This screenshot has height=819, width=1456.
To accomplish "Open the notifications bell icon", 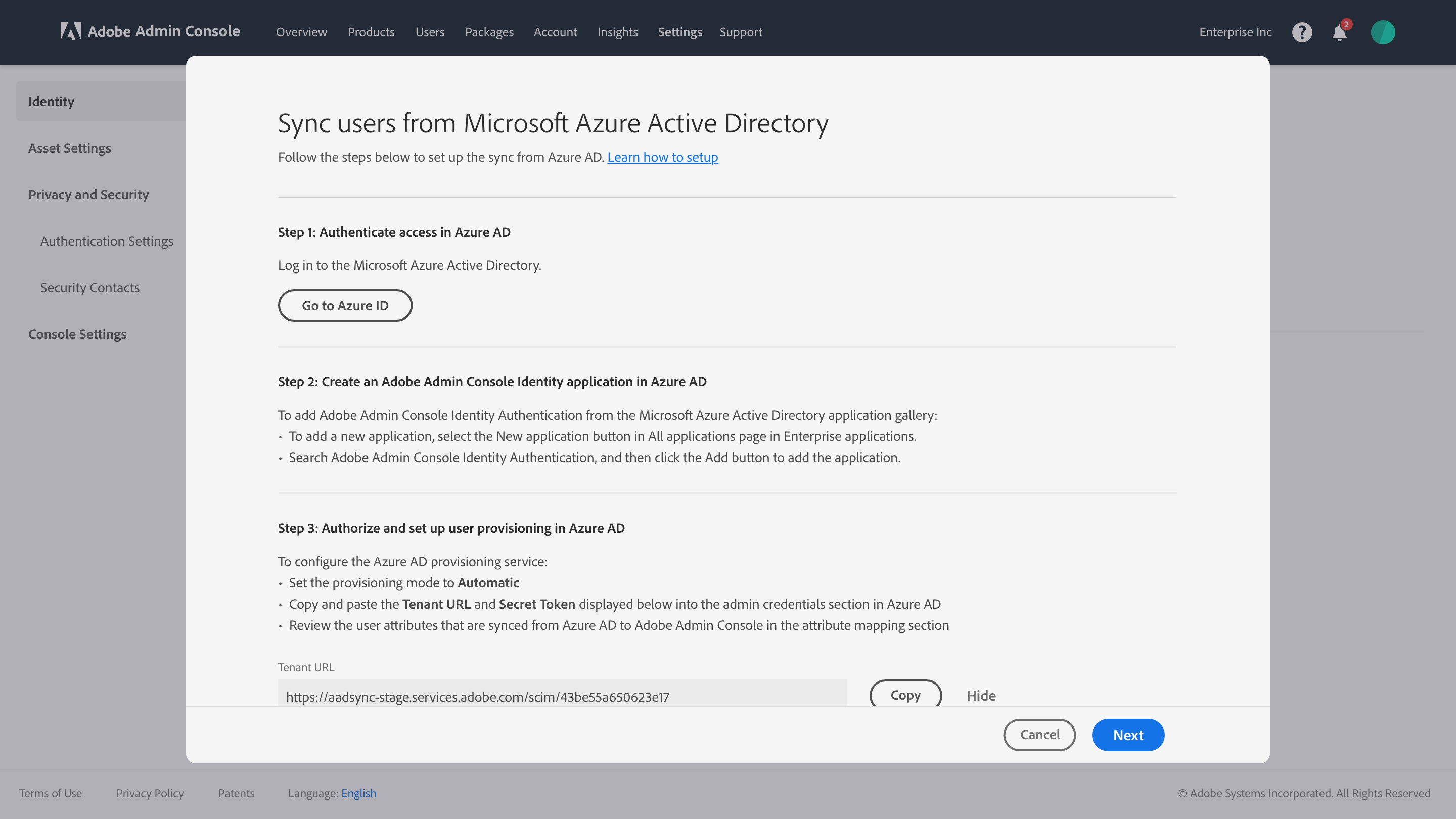I will coord(1340,32).
